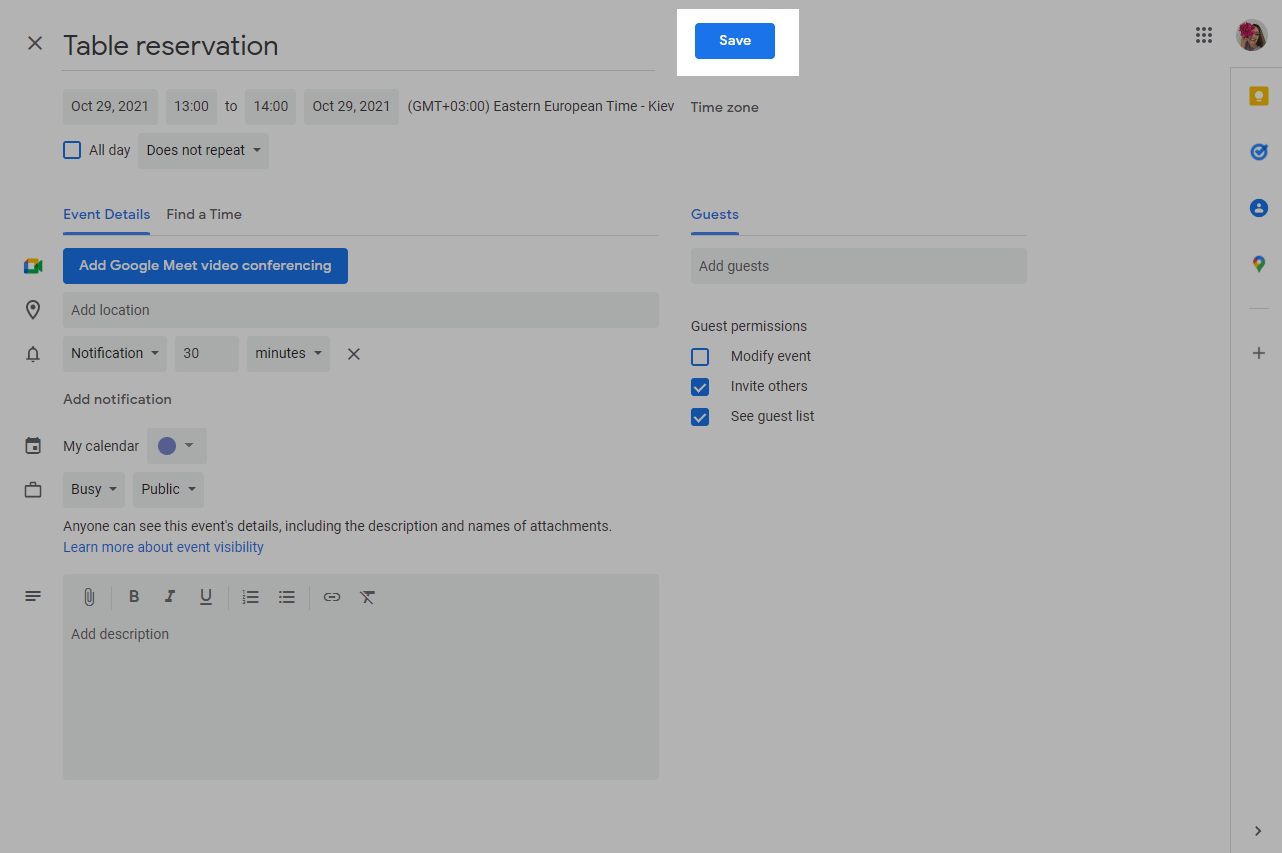Open Google Keep in side panel

pos(1259,96)
